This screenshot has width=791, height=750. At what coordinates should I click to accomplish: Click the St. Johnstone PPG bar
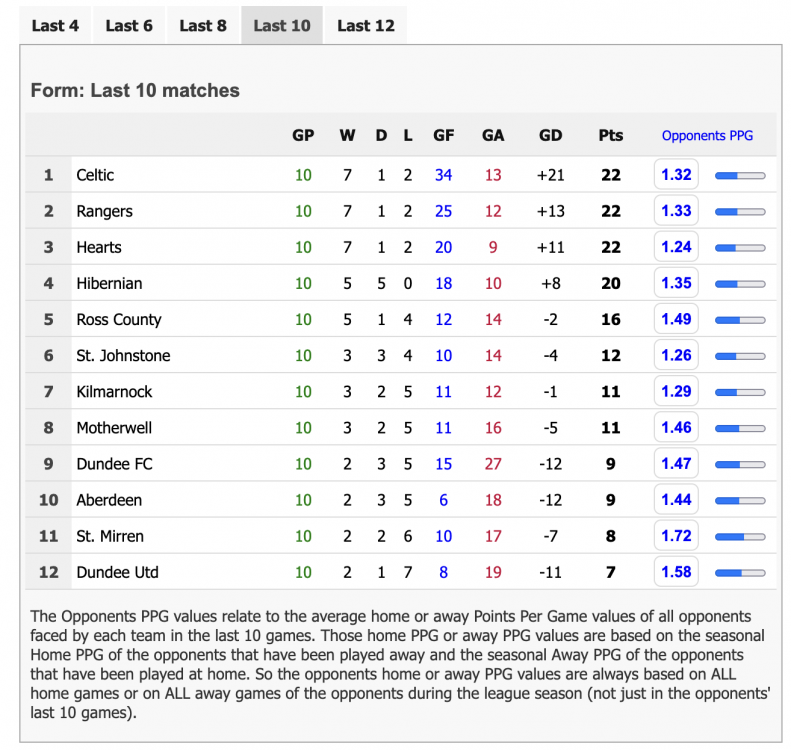[x=740, y=356]
